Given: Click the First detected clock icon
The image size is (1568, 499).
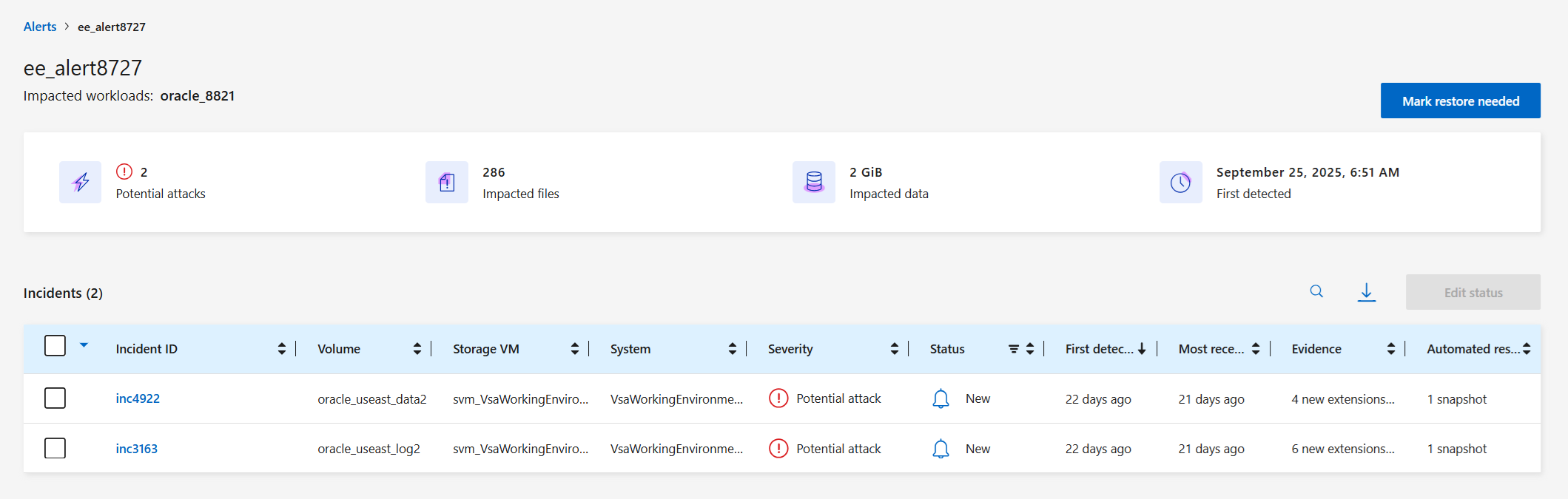Looking at the screenshot, I should click(1180, 182).
